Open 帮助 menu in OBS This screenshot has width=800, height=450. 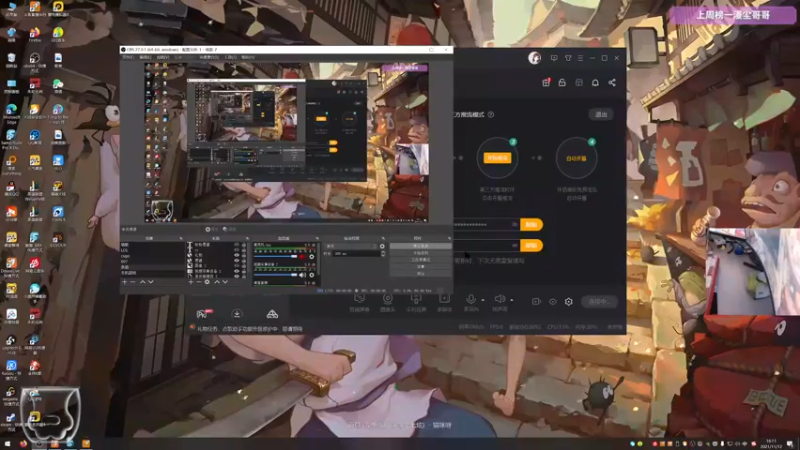click(x=248, y=57)
